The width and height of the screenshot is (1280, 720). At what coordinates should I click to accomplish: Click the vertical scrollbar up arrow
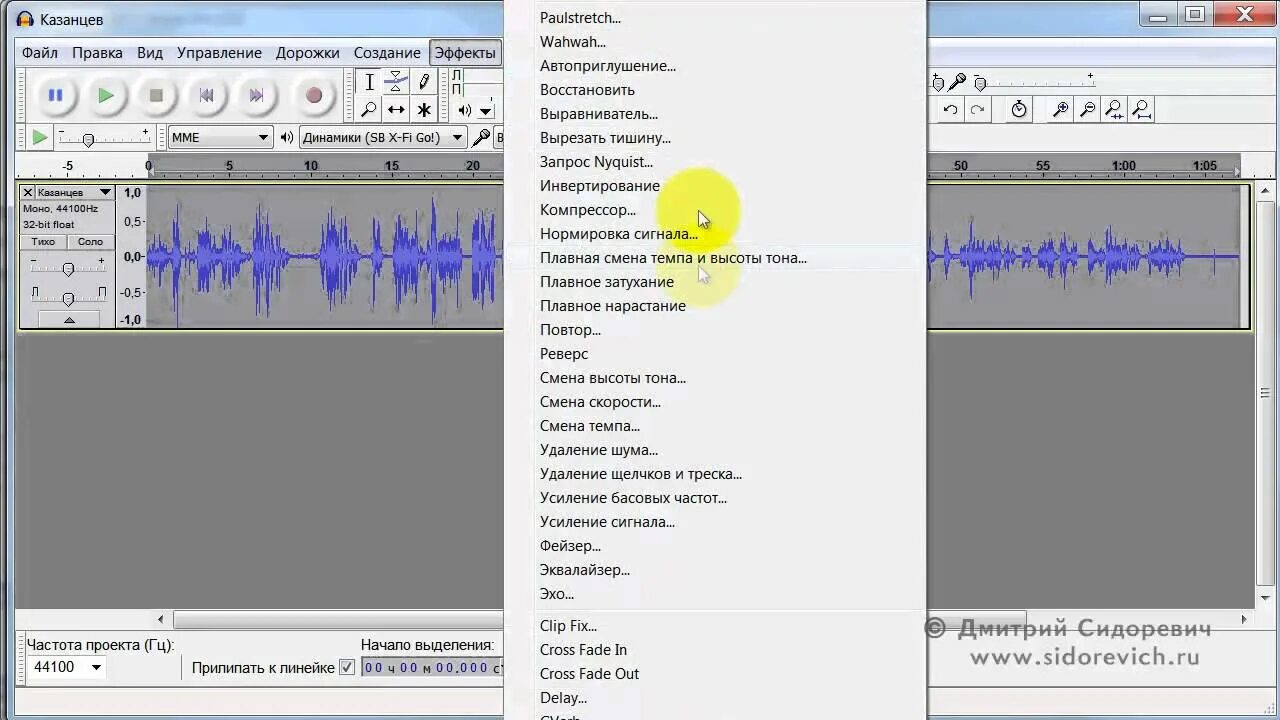coord(1267,189)
